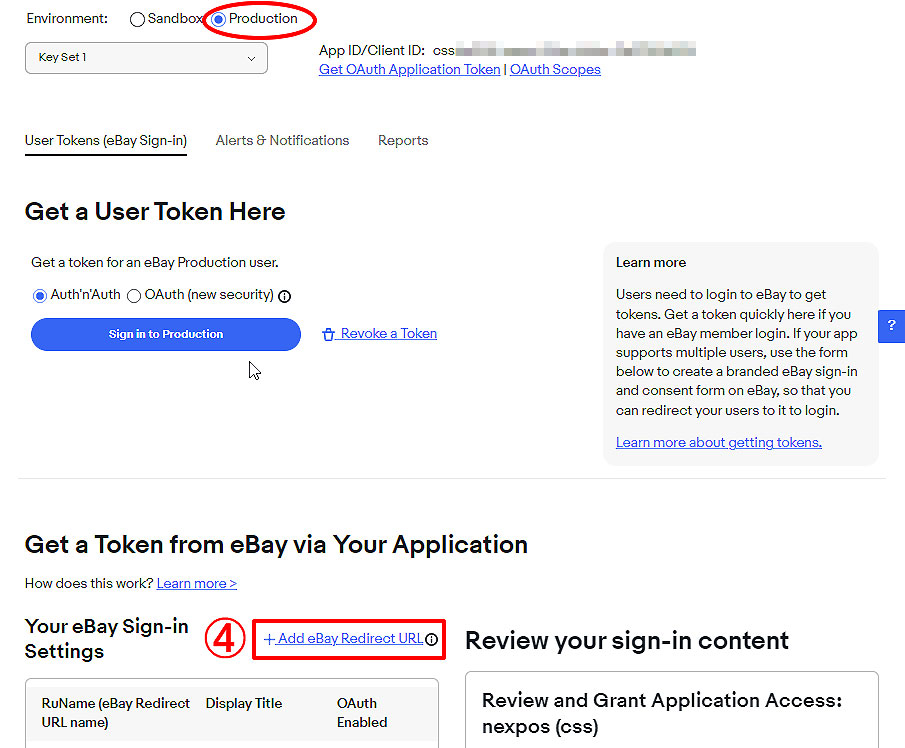Click the OAuth Enabled column header

pyautogui.click(x=362, y=712)
